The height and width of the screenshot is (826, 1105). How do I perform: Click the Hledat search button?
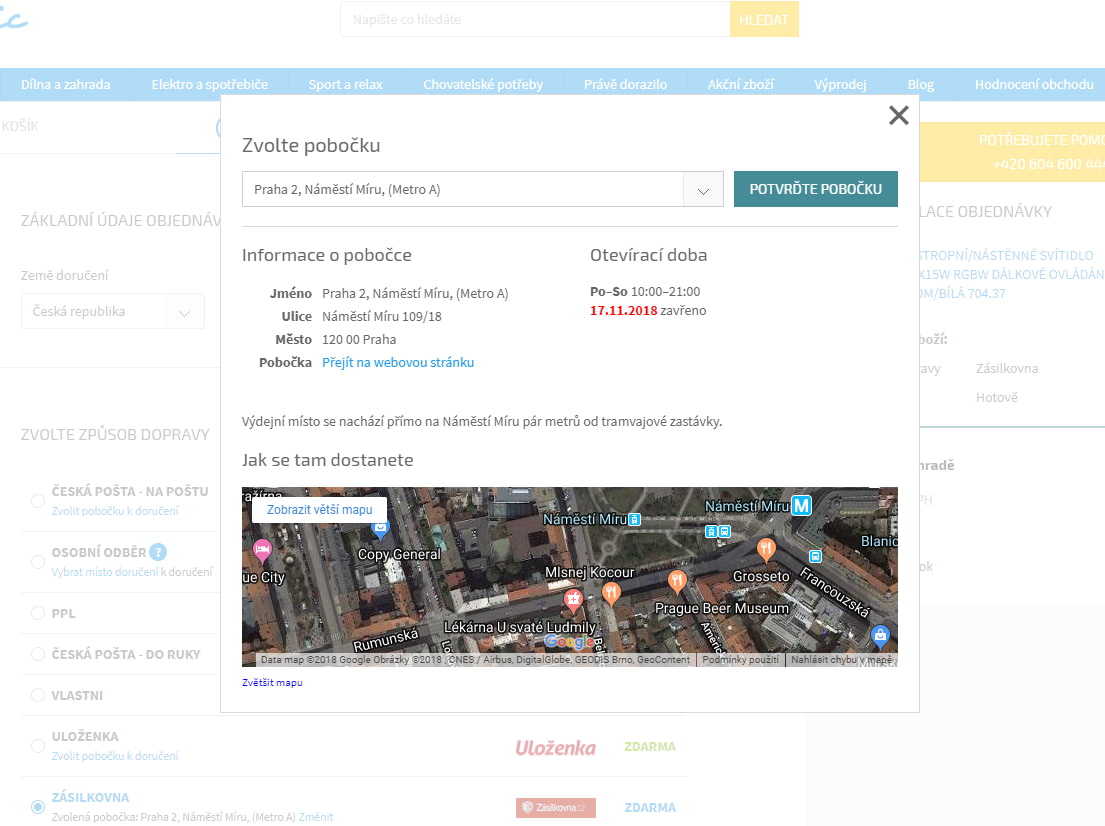click(x=764, y=20)
